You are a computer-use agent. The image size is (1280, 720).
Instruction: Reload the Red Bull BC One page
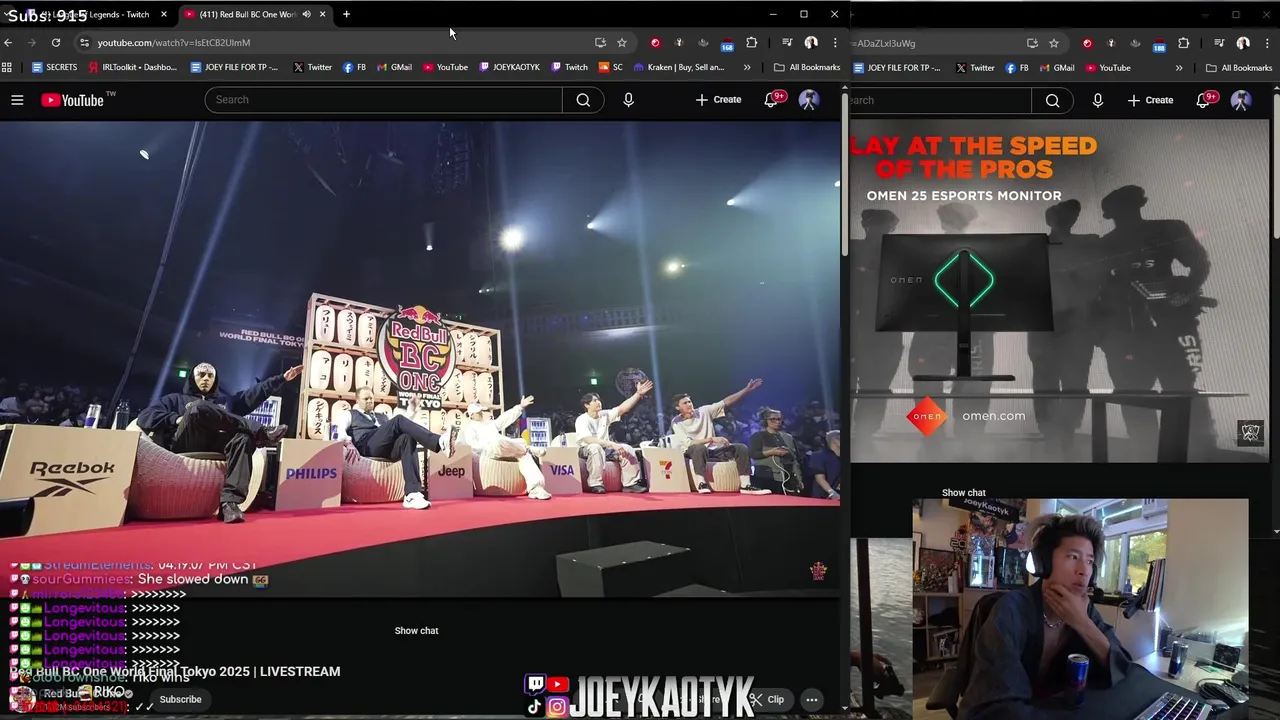[x=56, y=43]
